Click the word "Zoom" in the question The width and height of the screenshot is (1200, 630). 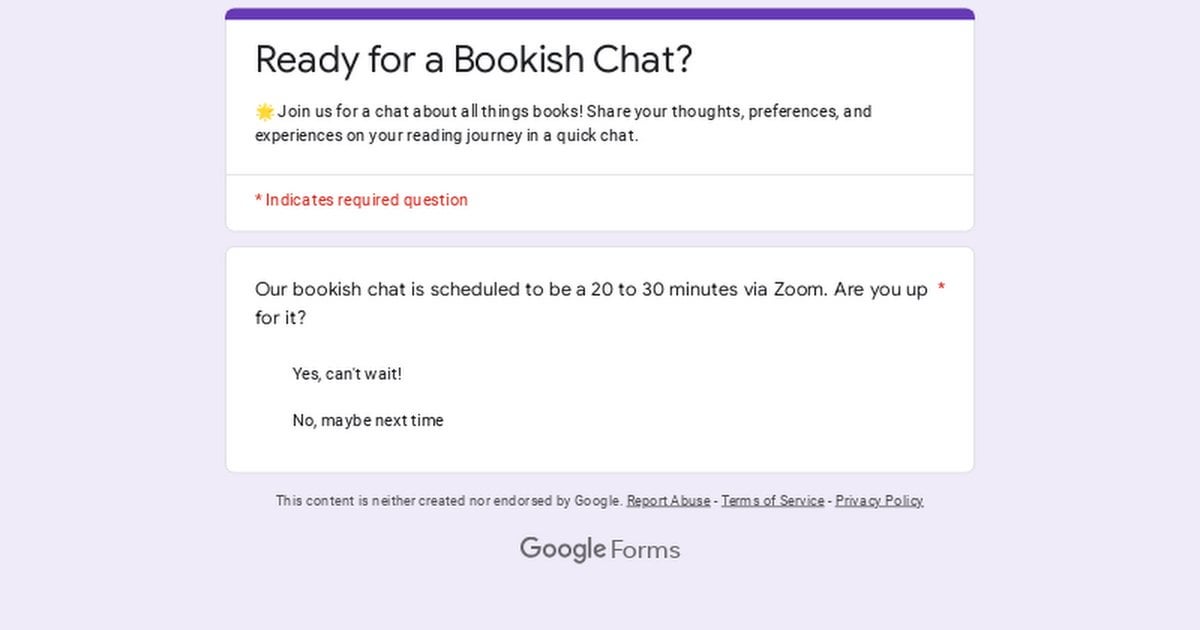pyautogui.click(x=798, y=290)
